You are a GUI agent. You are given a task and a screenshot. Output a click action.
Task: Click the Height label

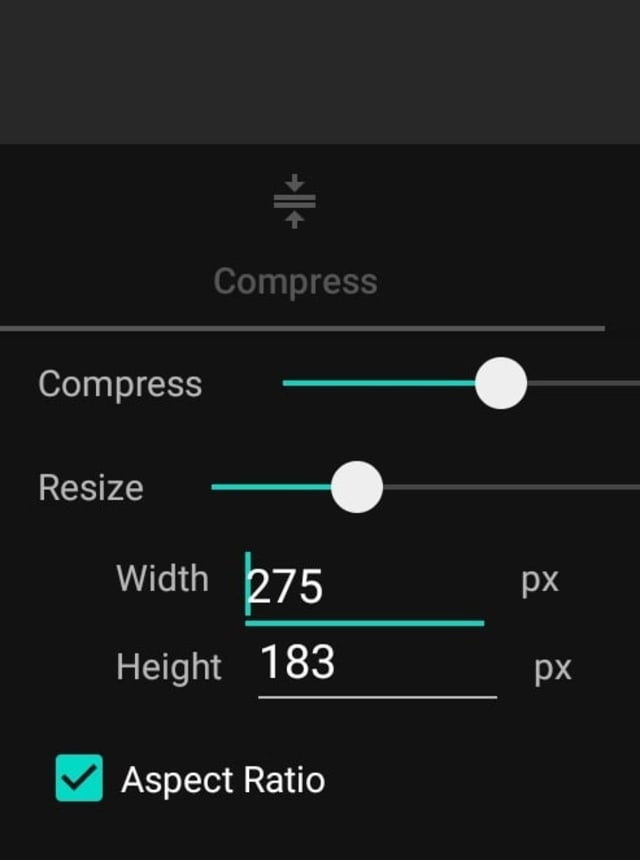(x=169, y=667)
